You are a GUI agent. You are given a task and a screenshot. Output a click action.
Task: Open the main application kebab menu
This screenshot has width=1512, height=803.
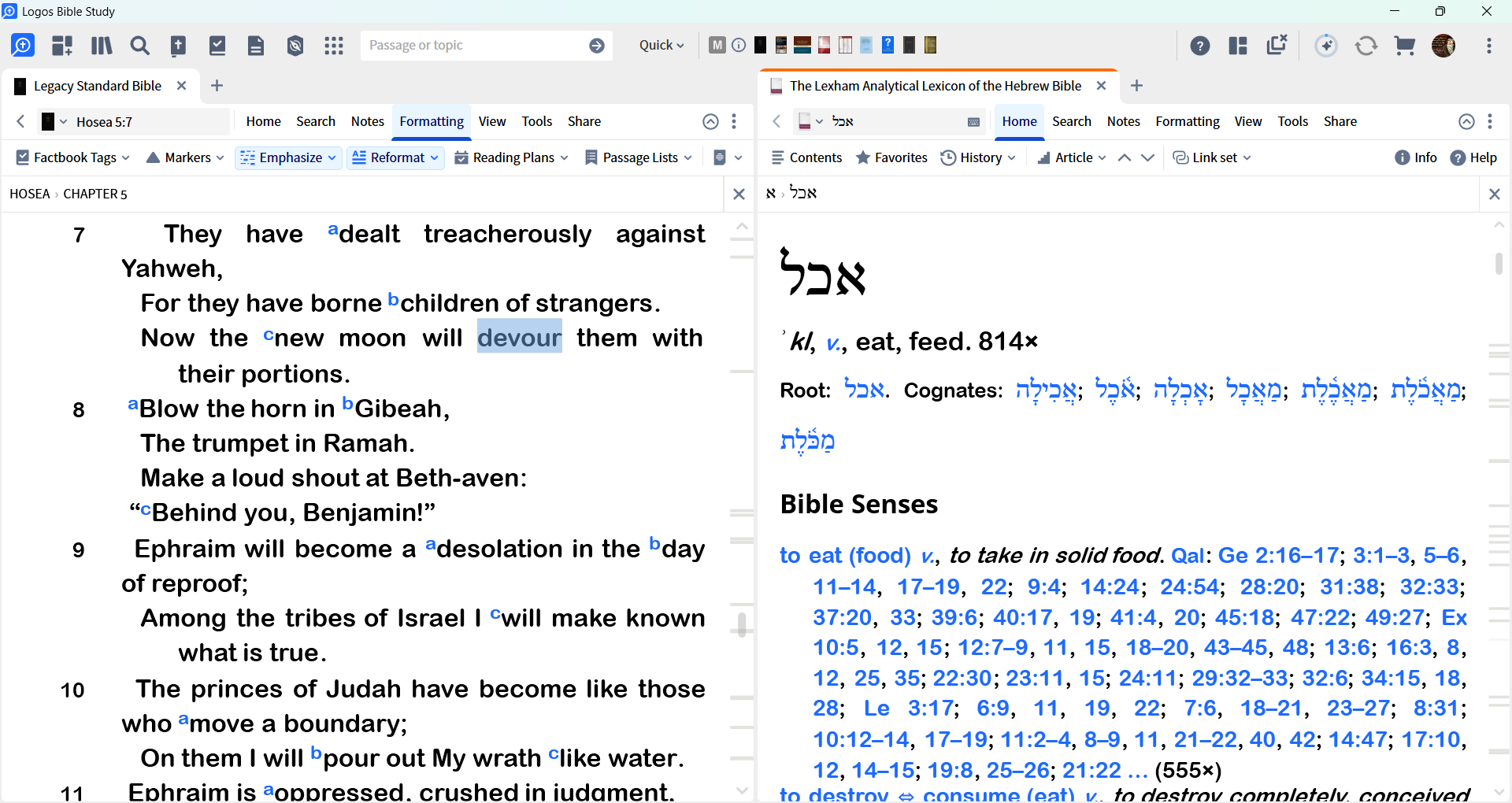1489,46
